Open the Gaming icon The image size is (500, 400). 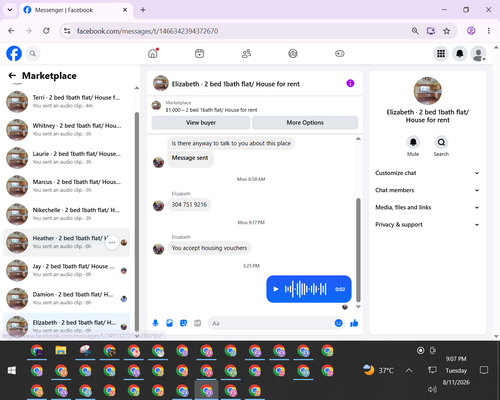click(x=340, y=53)
